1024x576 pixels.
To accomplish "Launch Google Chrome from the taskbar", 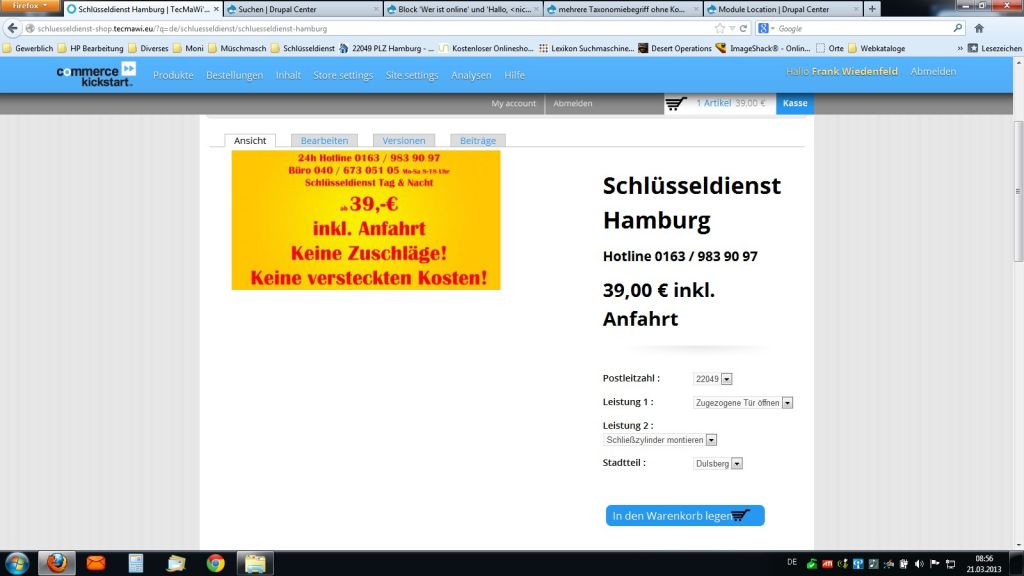I will [215, 563].
